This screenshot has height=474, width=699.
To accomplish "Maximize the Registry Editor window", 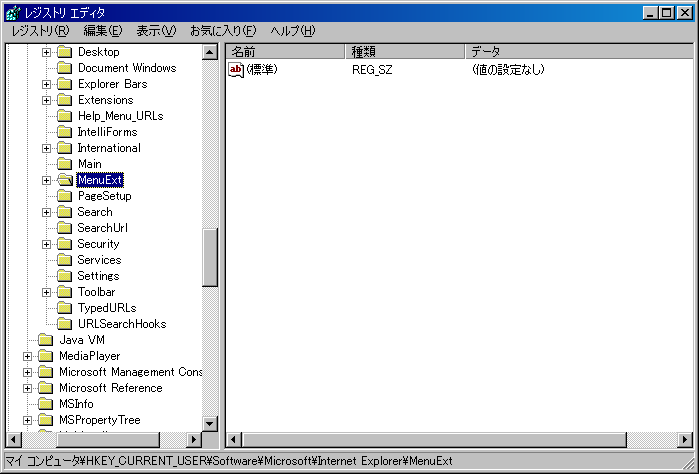I will pos(667,12).
